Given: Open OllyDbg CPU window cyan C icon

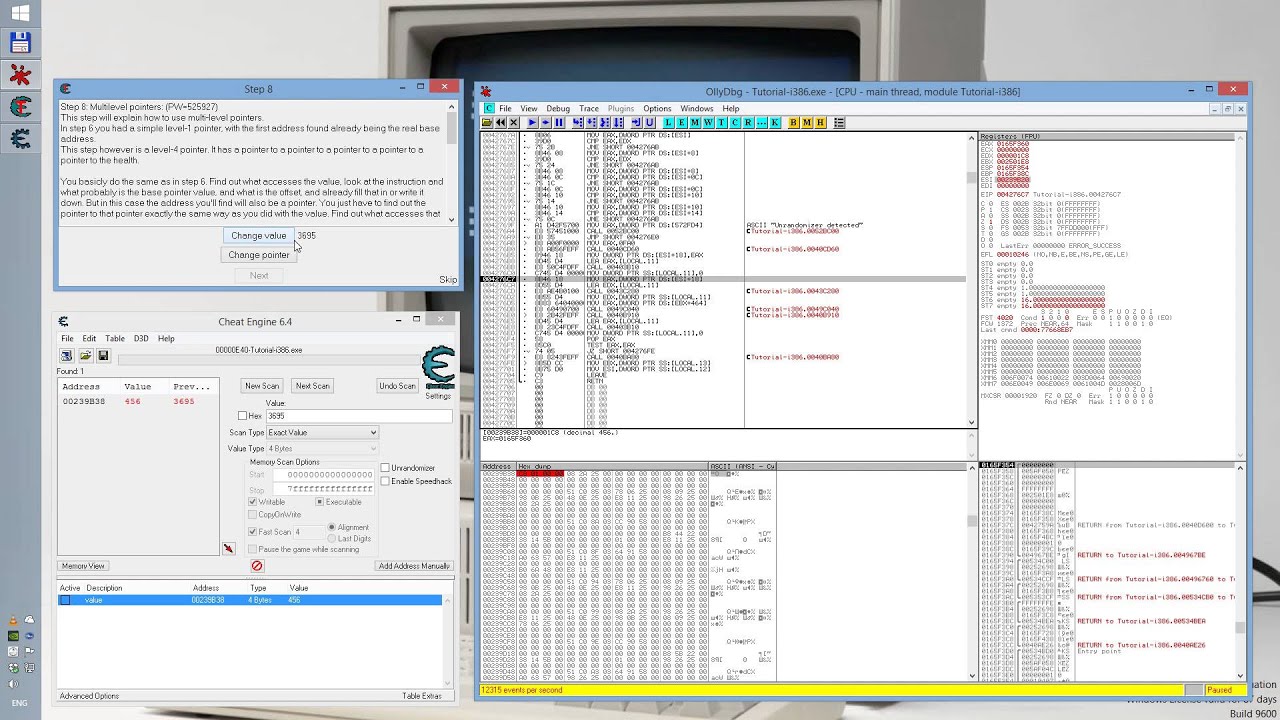Looking at the screenshot, I should pyautogui.click(x=734, y=122).
